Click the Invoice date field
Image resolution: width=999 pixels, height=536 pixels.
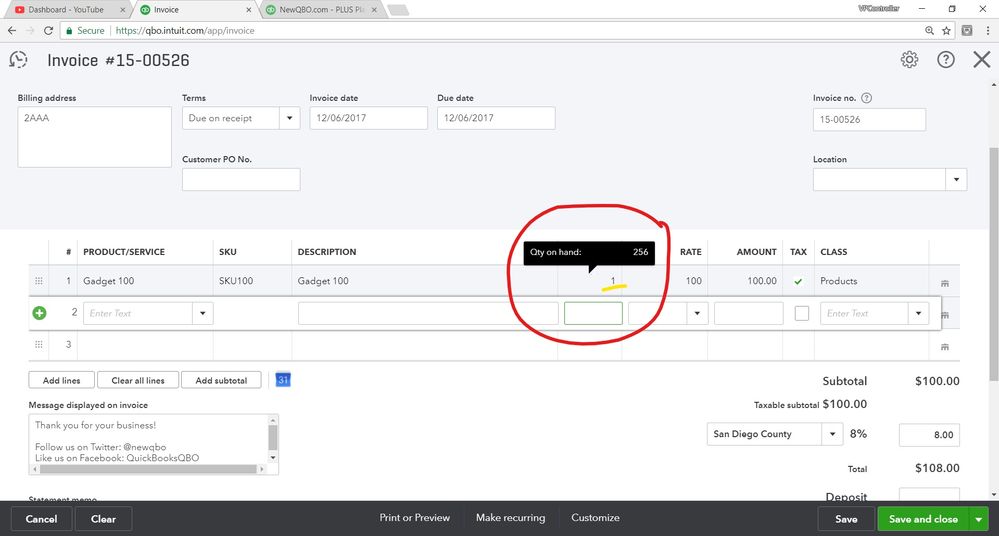368,118
